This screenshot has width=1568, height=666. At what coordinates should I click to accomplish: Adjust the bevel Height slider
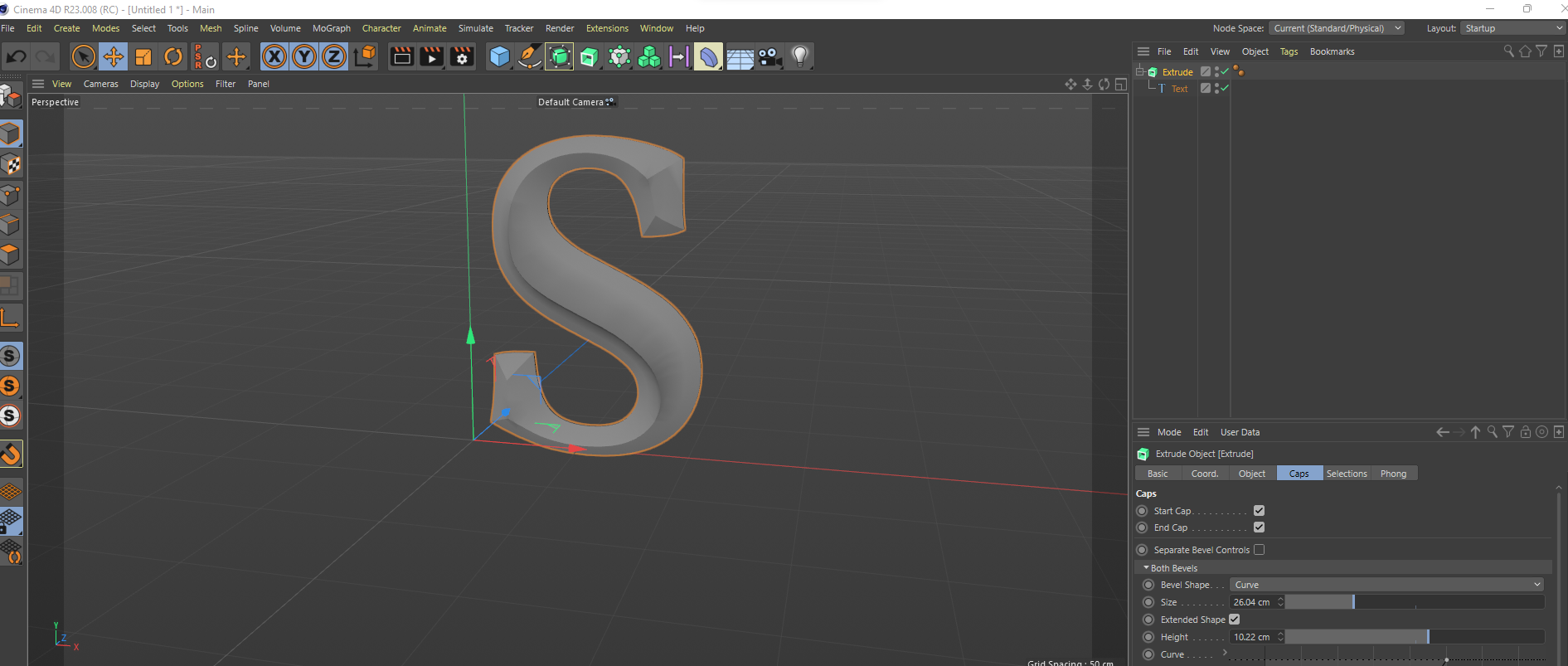coord(1415,637)
